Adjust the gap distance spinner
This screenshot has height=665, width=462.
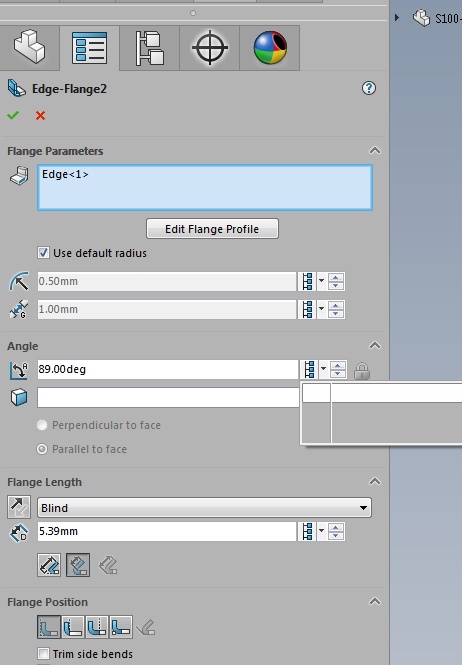(x=336, y=310)
